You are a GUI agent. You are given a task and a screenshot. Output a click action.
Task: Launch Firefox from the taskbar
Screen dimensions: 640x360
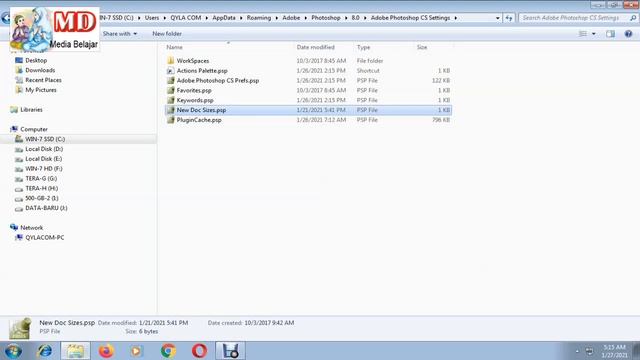pyautogui.click(x=106, y=351)
